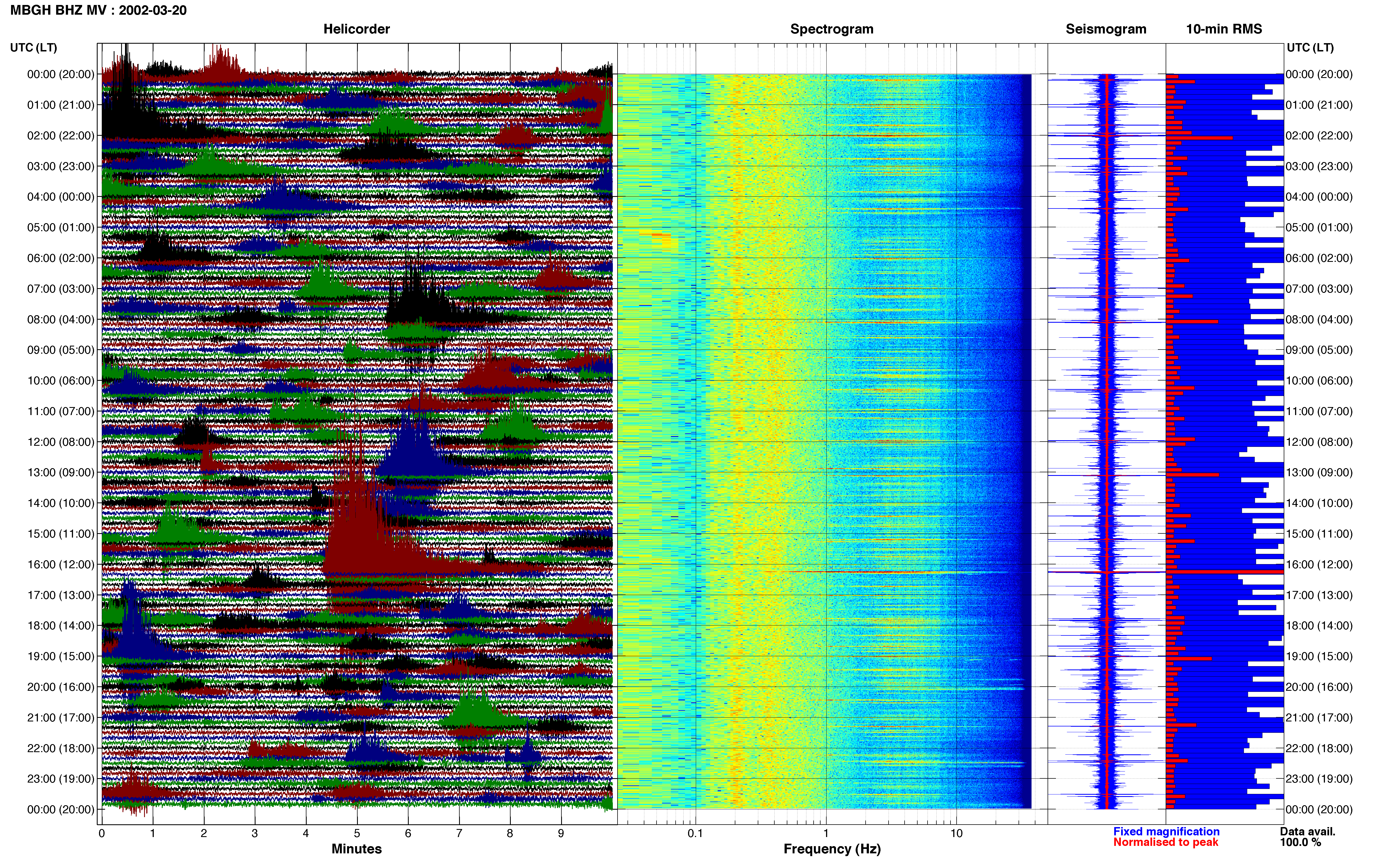The width and height of the screenshot is (1388, 868).
Task: Click the left '21:00 (17:00)' time label
Action: click(x=61, y=718)
